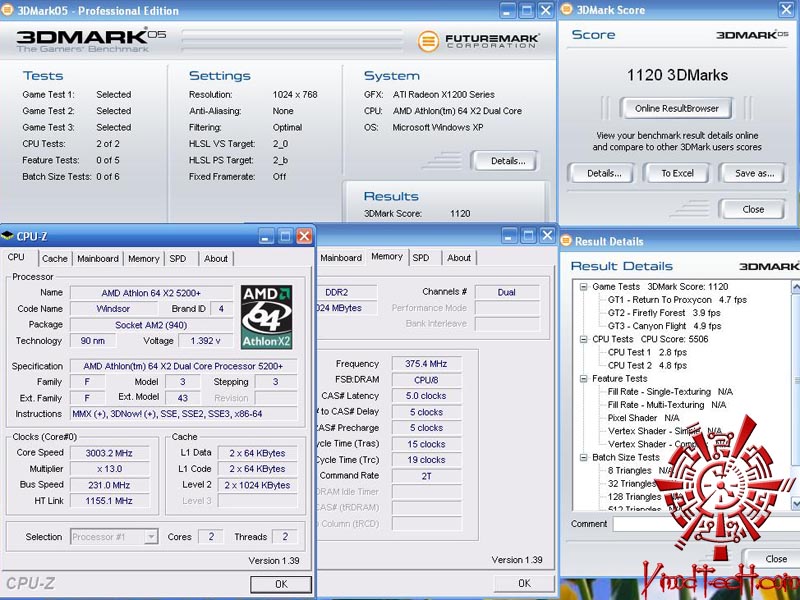Close the second CPU-Z Memory window

click(x=547, y=235)
